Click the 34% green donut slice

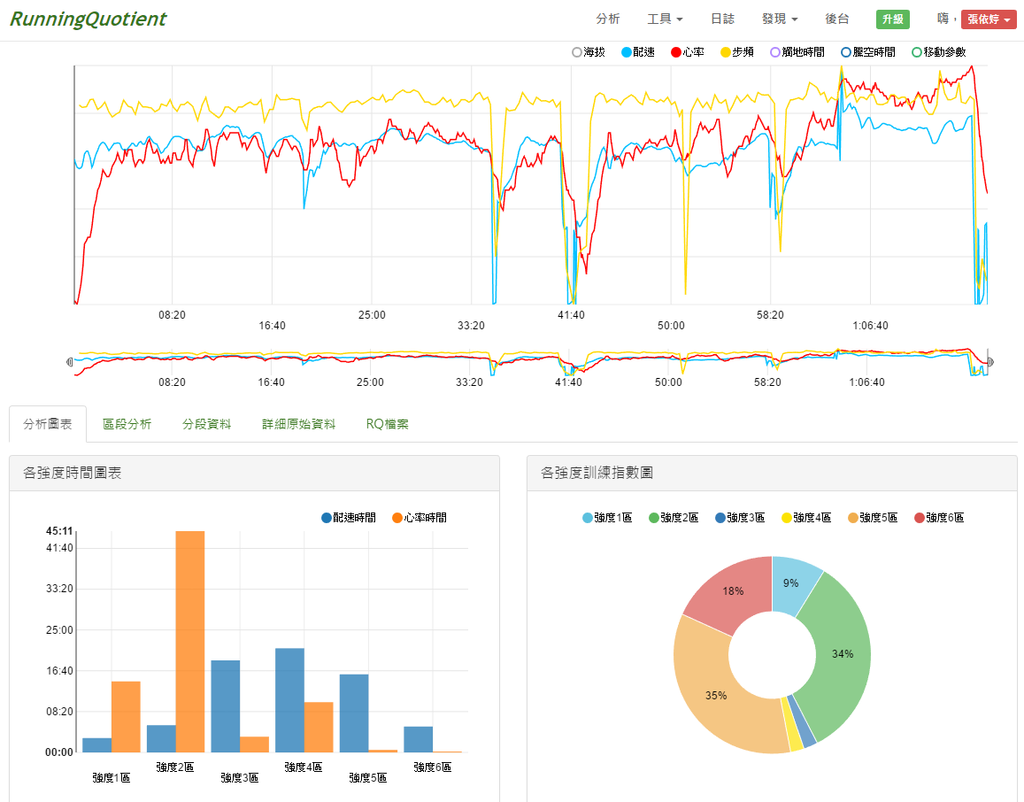842,653
